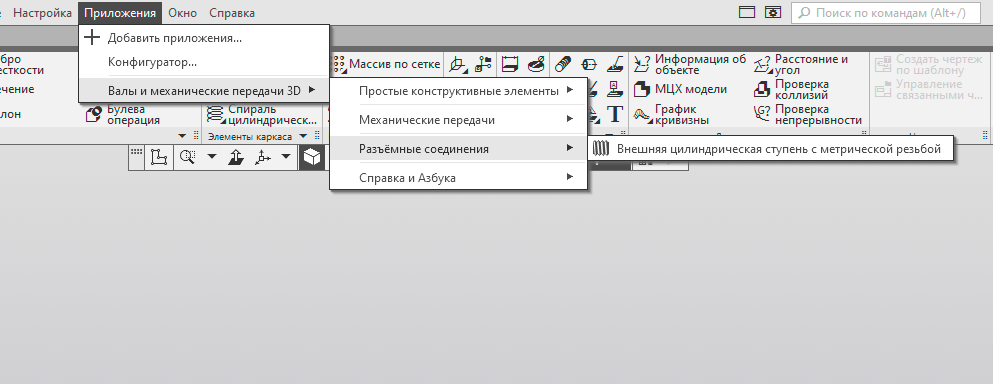Click the sketch contour icon in view toolbar

(x=158, y=157)
